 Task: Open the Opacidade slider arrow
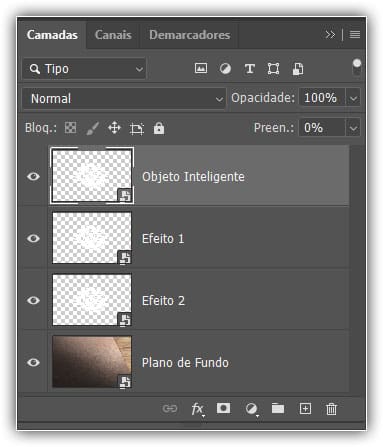(353, 98)
